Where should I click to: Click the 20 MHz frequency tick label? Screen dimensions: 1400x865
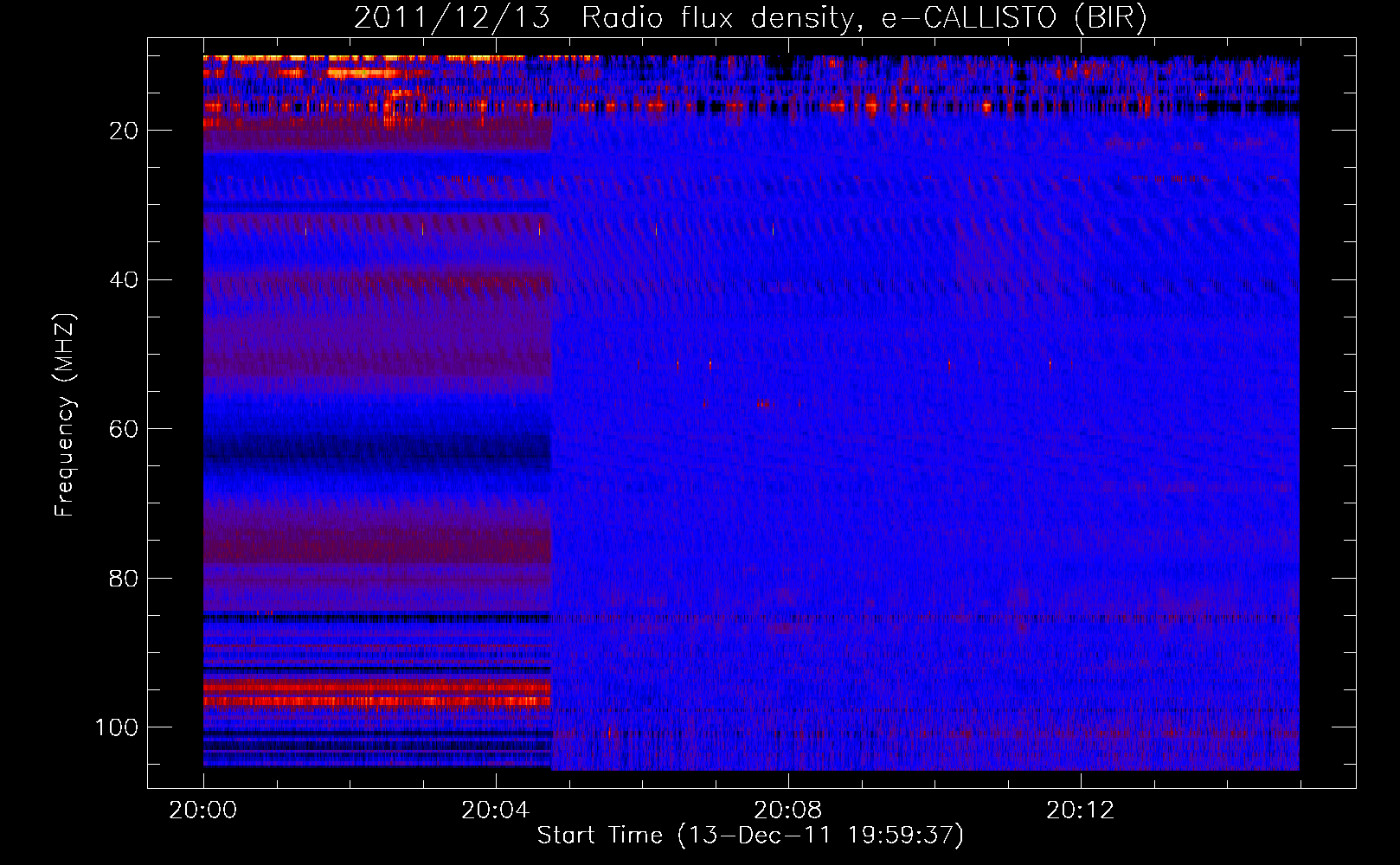125,131
